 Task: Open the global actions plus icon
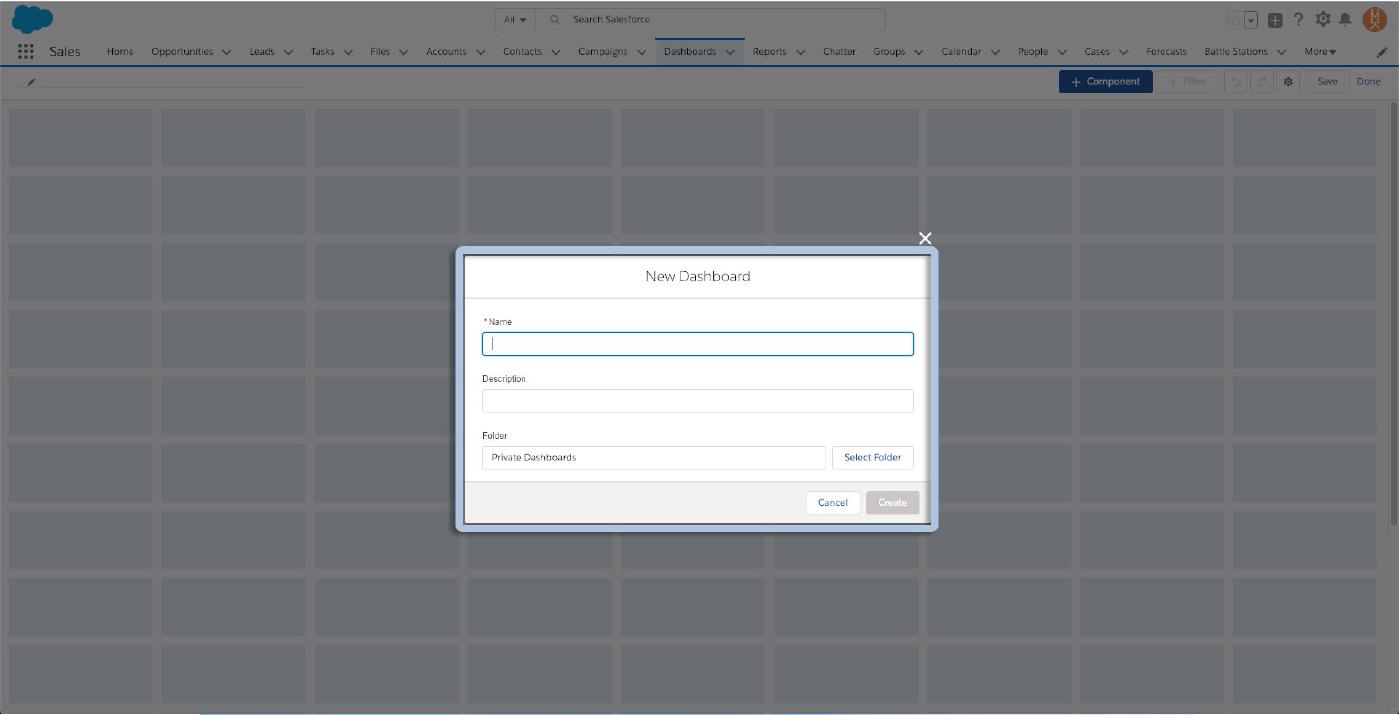tap(1275, 20)
